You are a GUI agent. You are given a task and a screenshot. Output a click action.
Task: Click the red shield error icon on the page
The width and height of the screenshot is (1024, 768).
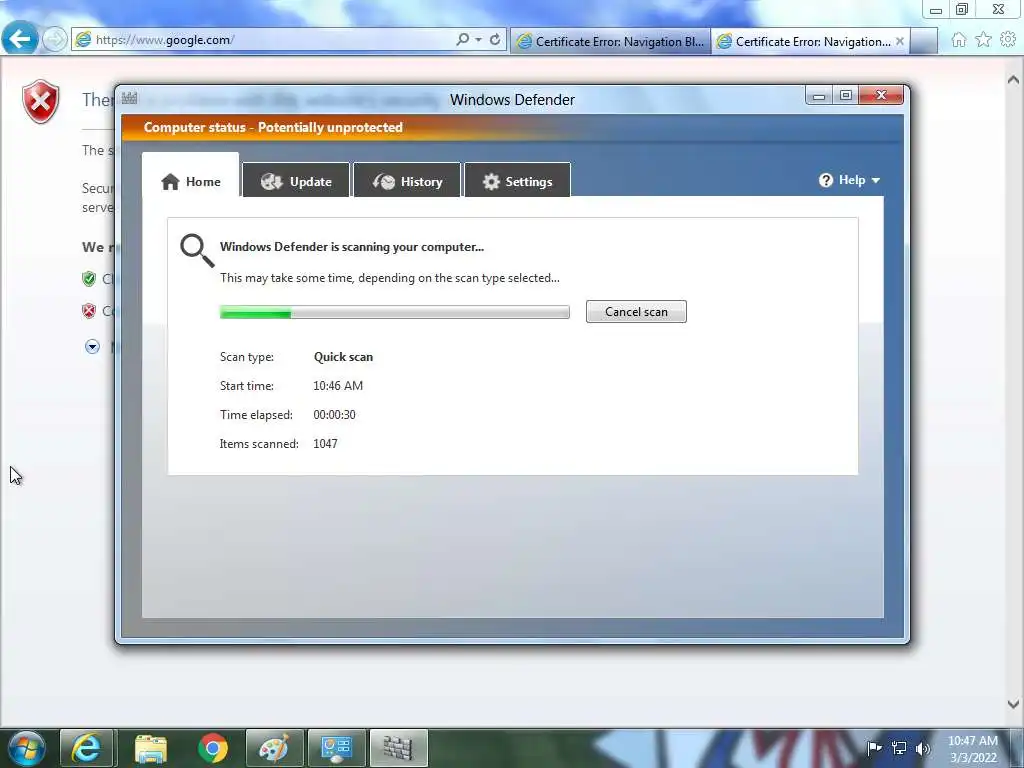tap(40, 101)
